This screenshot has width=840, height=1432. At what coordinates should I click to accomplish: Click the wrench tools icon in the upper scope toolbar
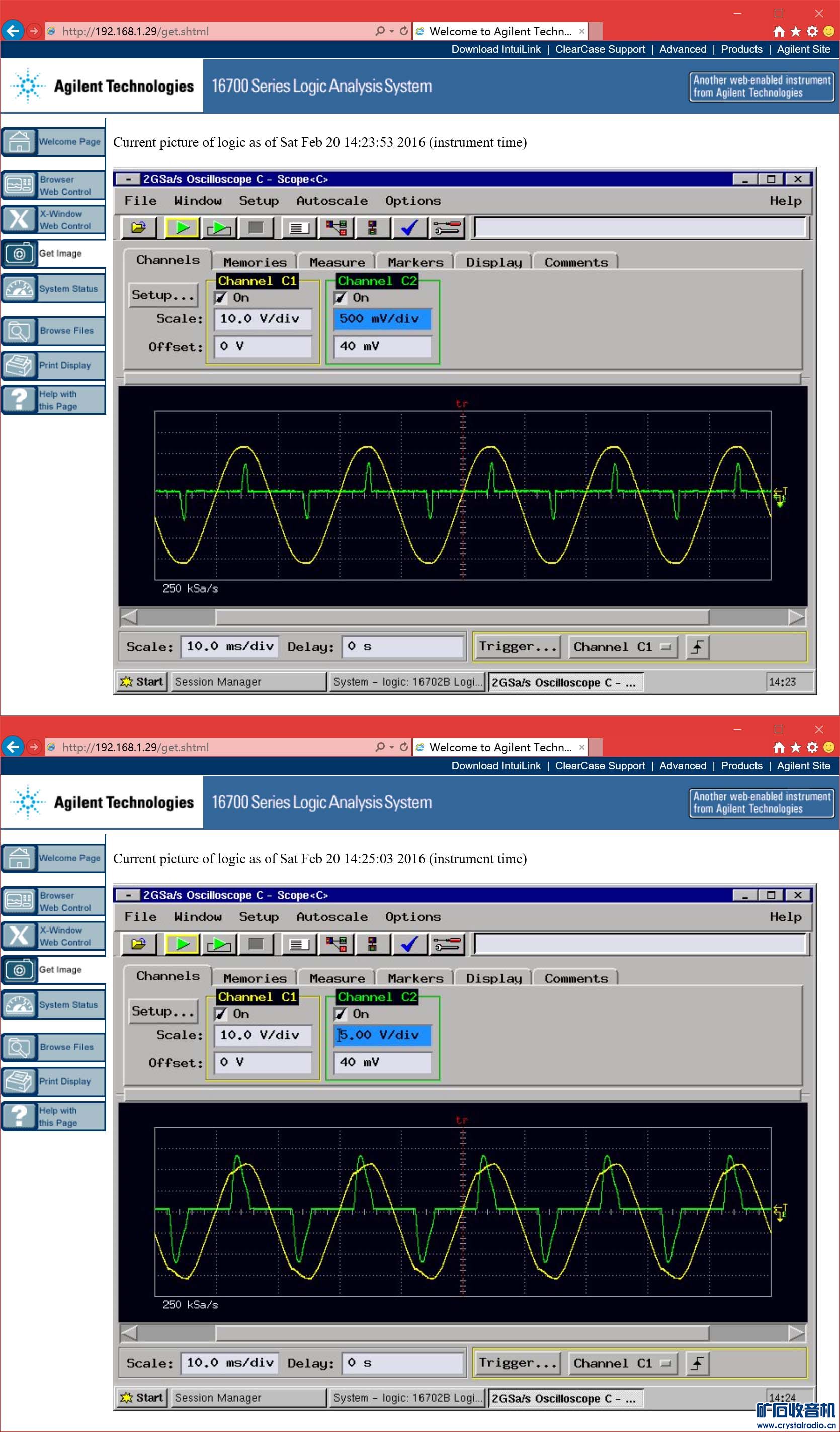pos(447,228)
